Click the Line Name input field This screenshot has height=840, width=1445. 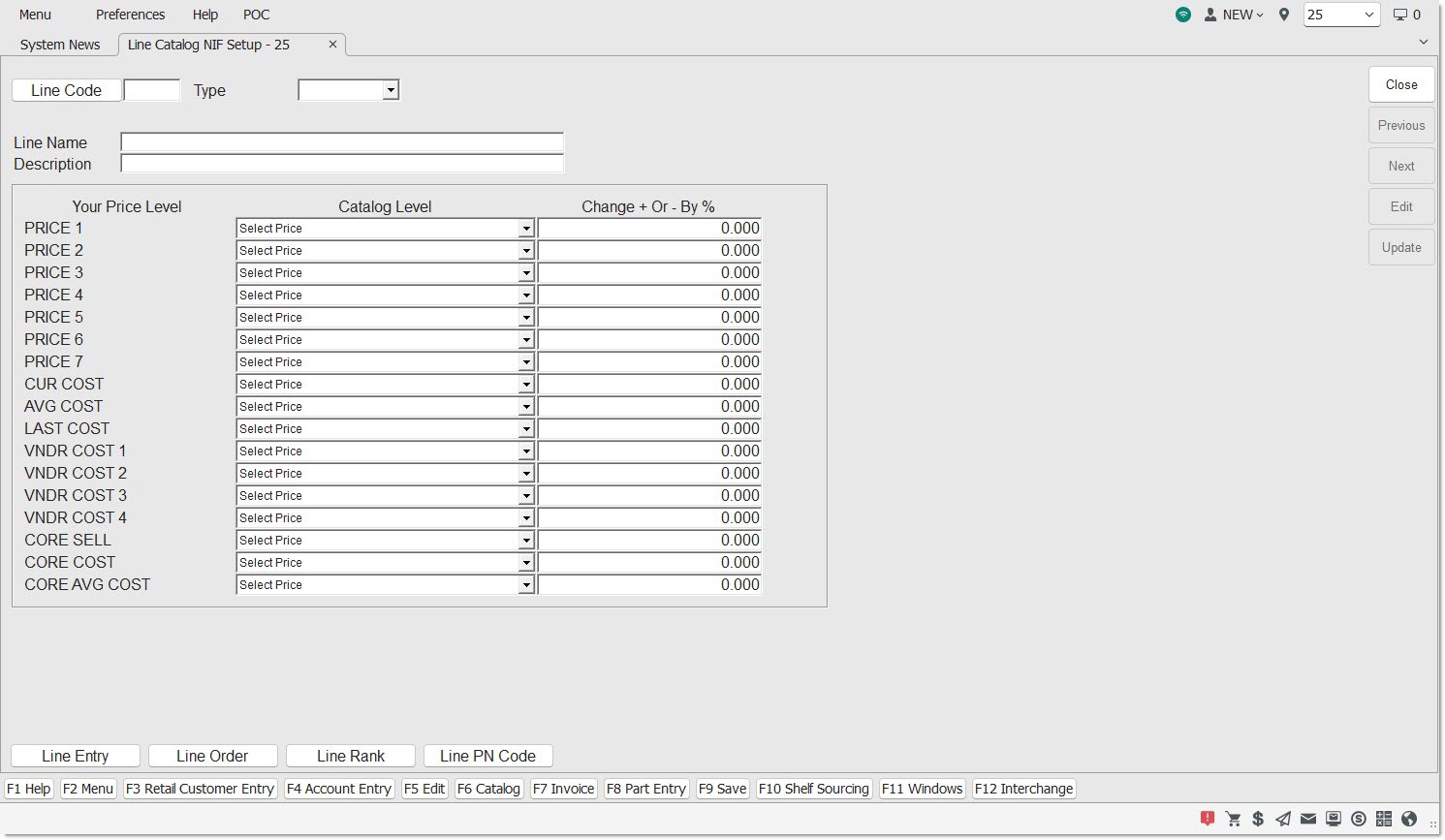click(x=341, y=142)
